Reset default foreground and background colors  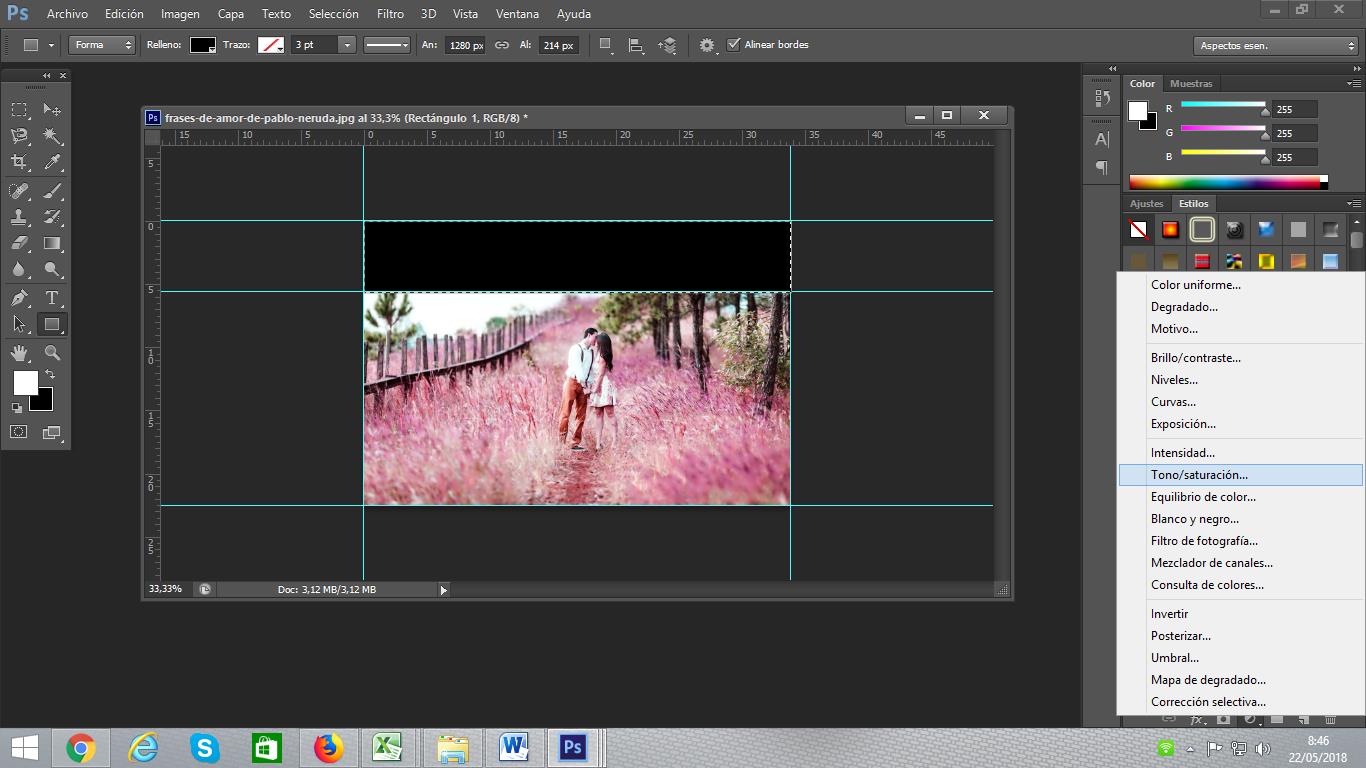click(17, 408)
